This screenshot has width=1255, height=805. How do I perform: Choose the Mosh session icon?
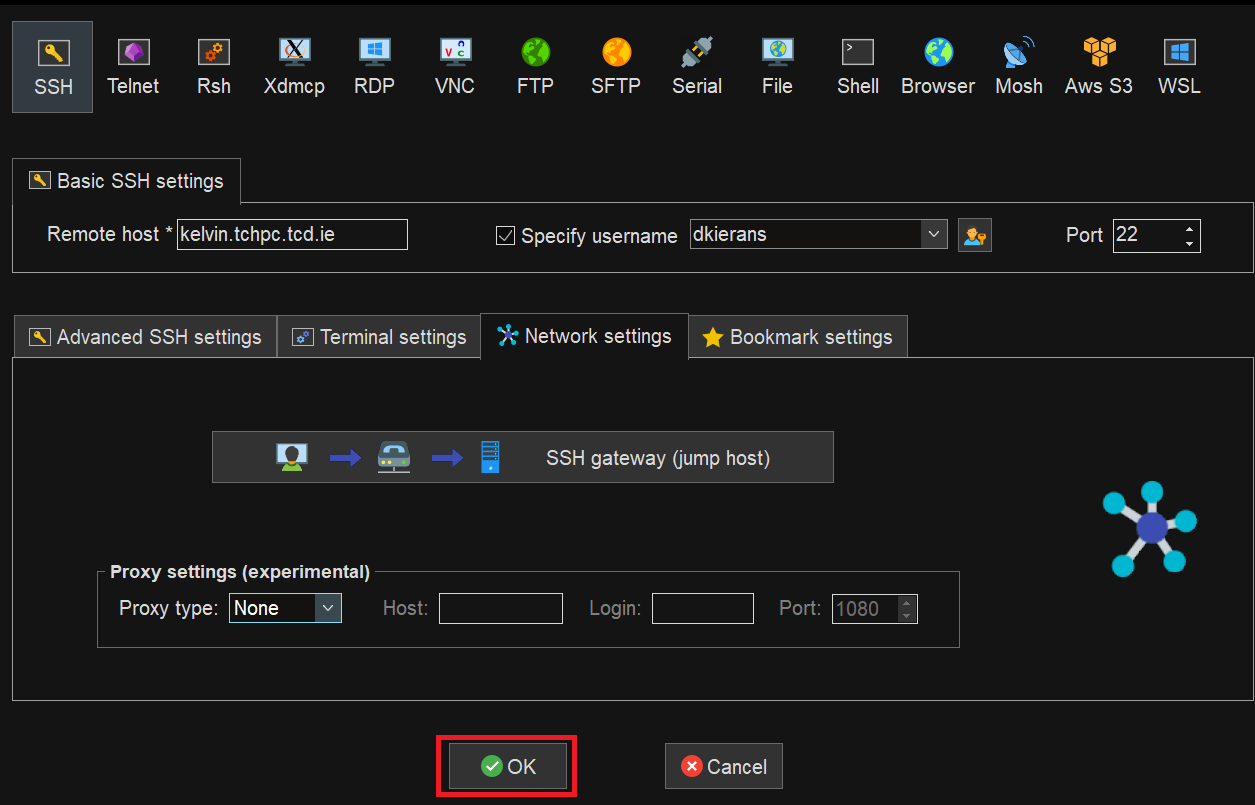pos(1018,64)
